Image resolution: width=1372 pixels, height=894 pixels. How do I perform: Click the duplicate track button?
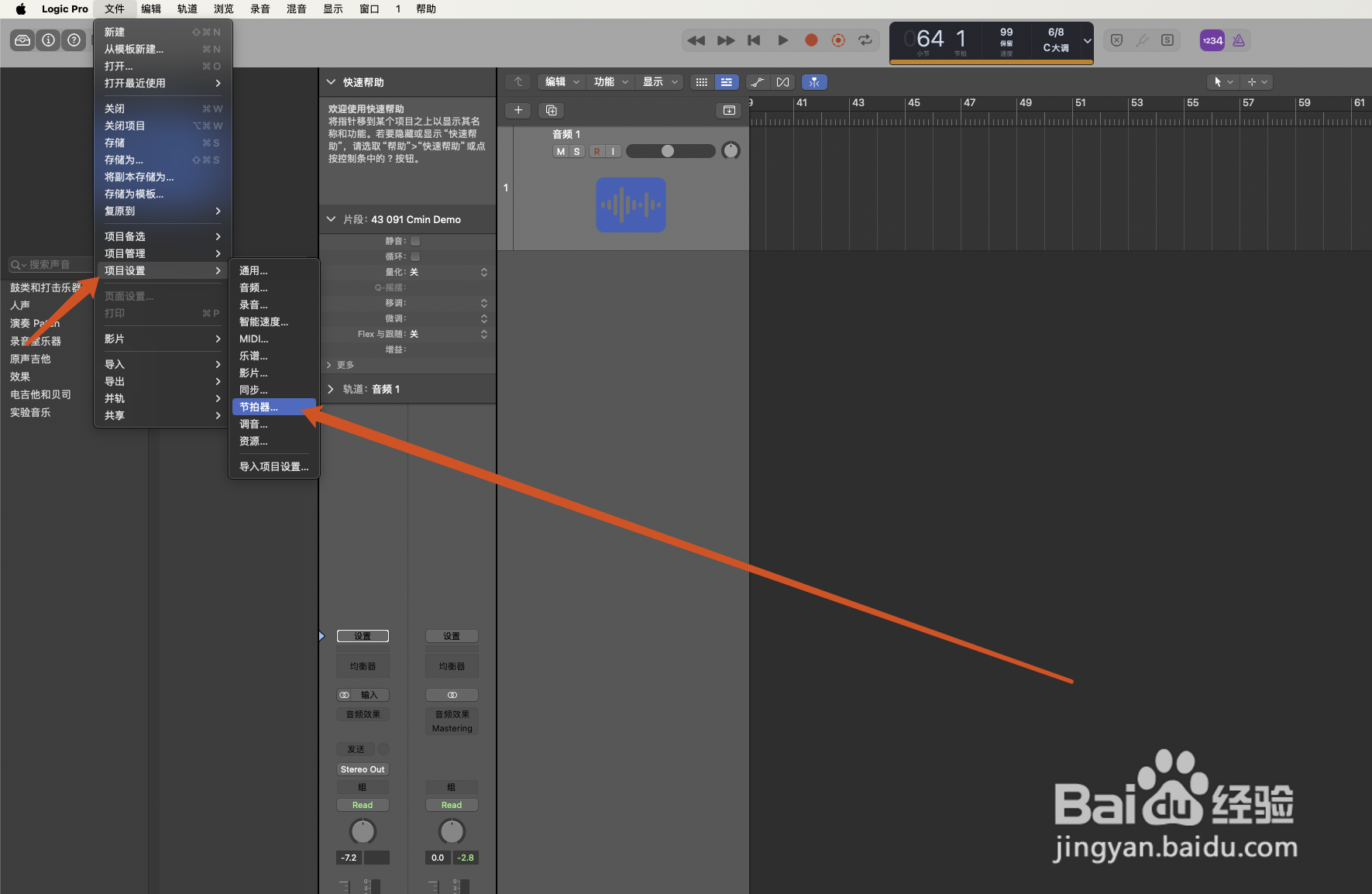552,110
